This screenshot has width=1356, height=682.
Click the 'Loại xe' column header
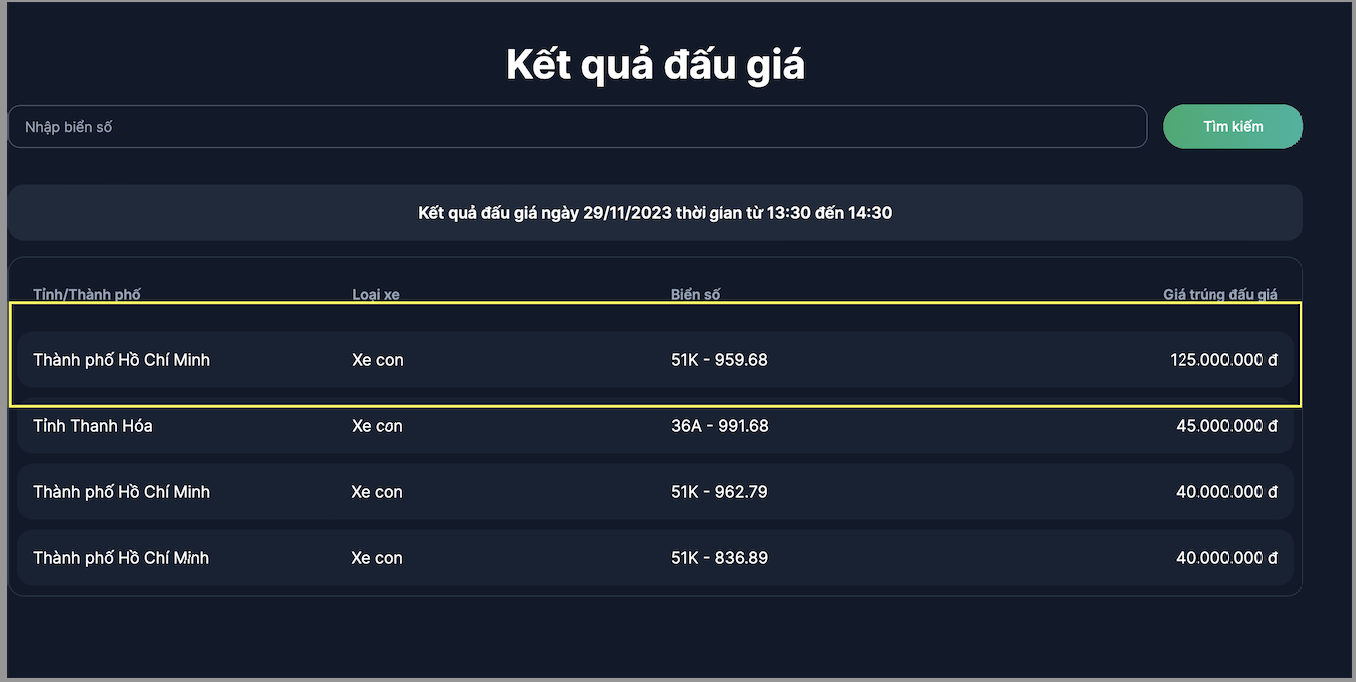(376, 294)
